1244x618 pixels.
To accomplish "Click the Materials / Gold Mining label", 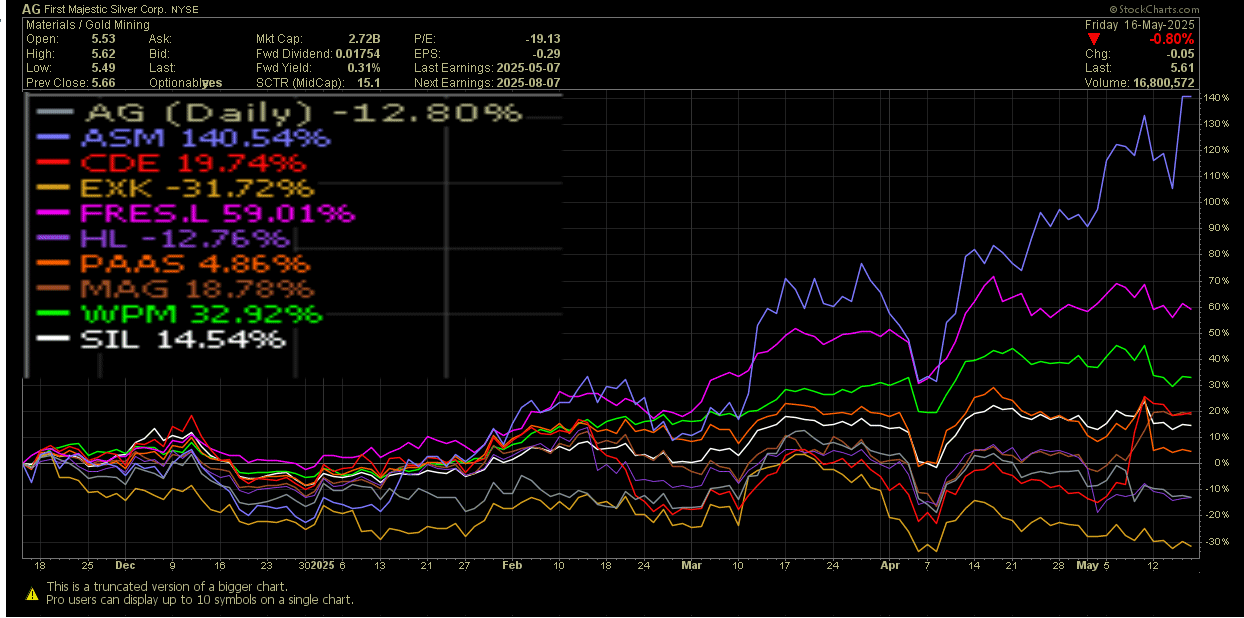I will coord(89,25).
